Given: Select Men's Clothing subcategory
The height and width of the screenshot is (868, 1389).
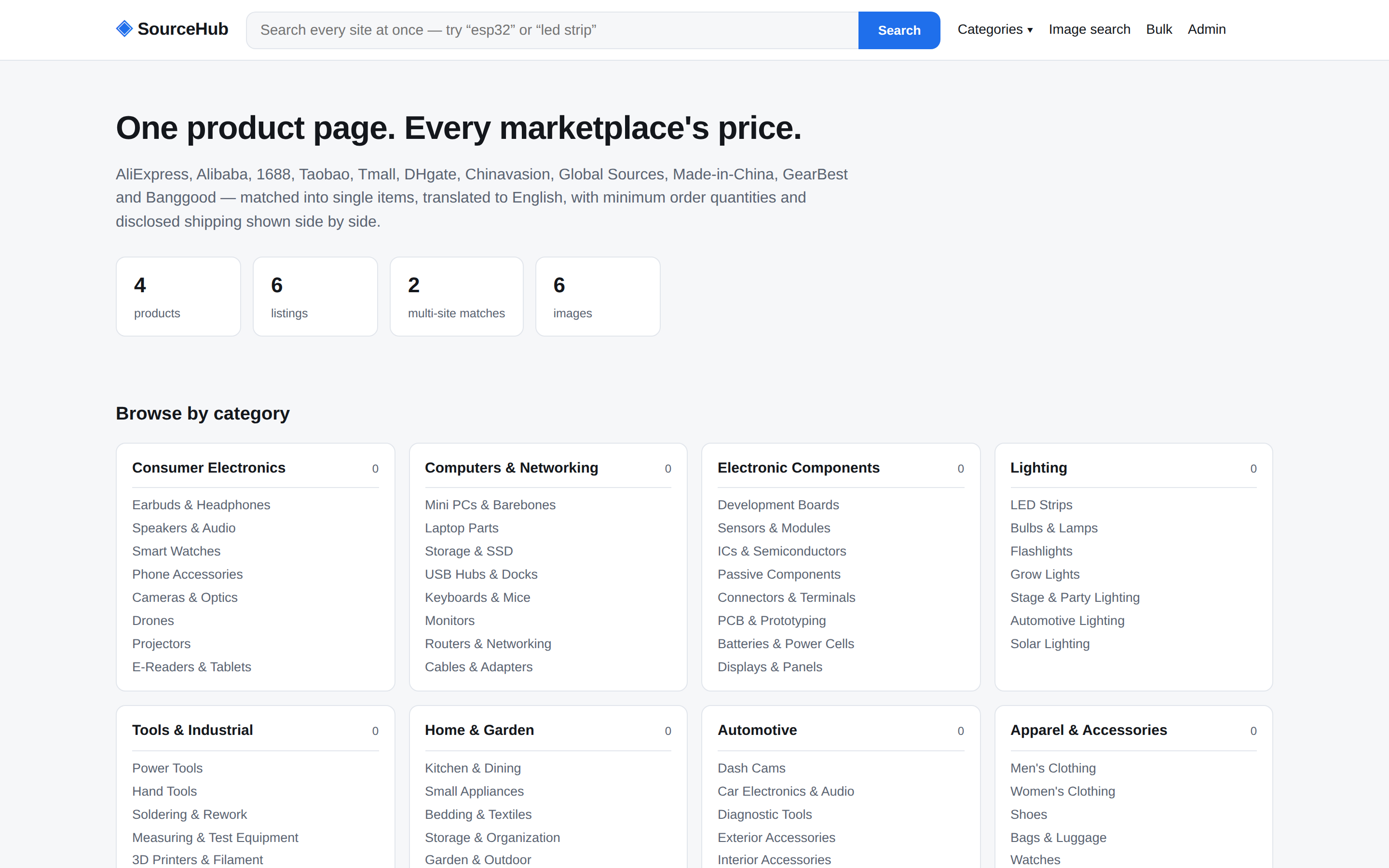Looking at the screenshot, I should click(x=1053, y=768).
